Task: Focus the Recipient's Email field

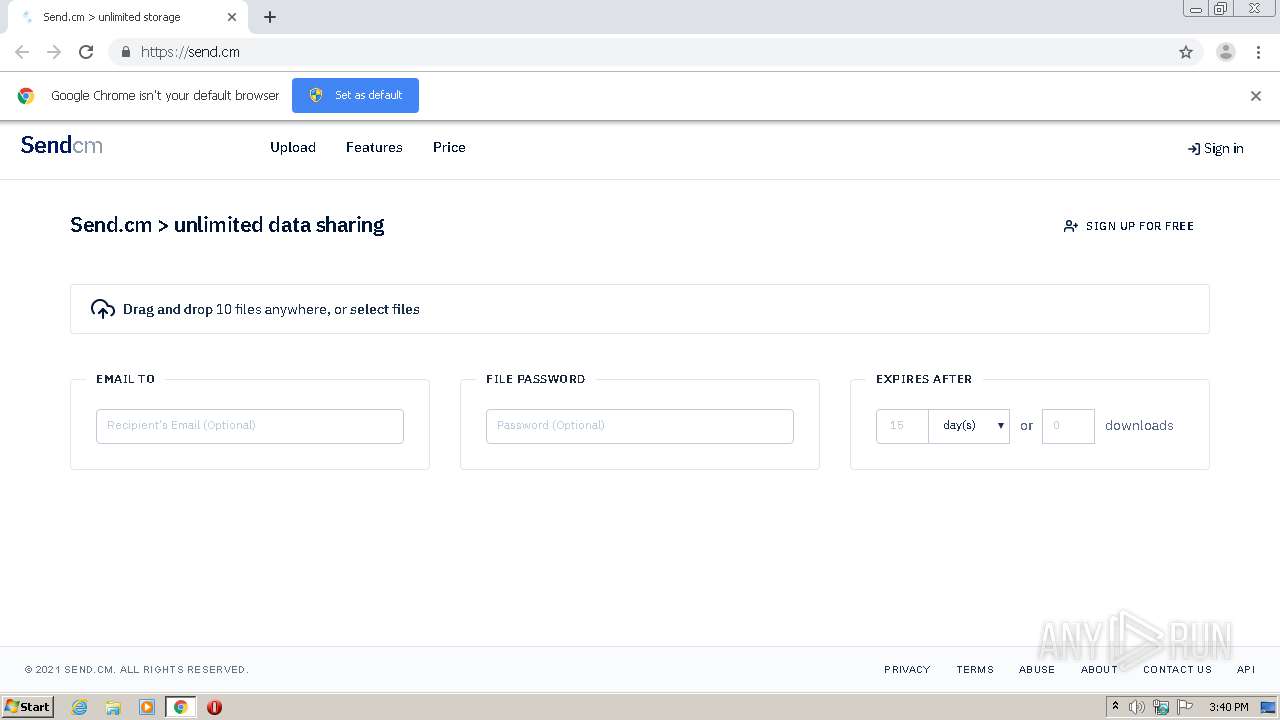Action: 250,426
